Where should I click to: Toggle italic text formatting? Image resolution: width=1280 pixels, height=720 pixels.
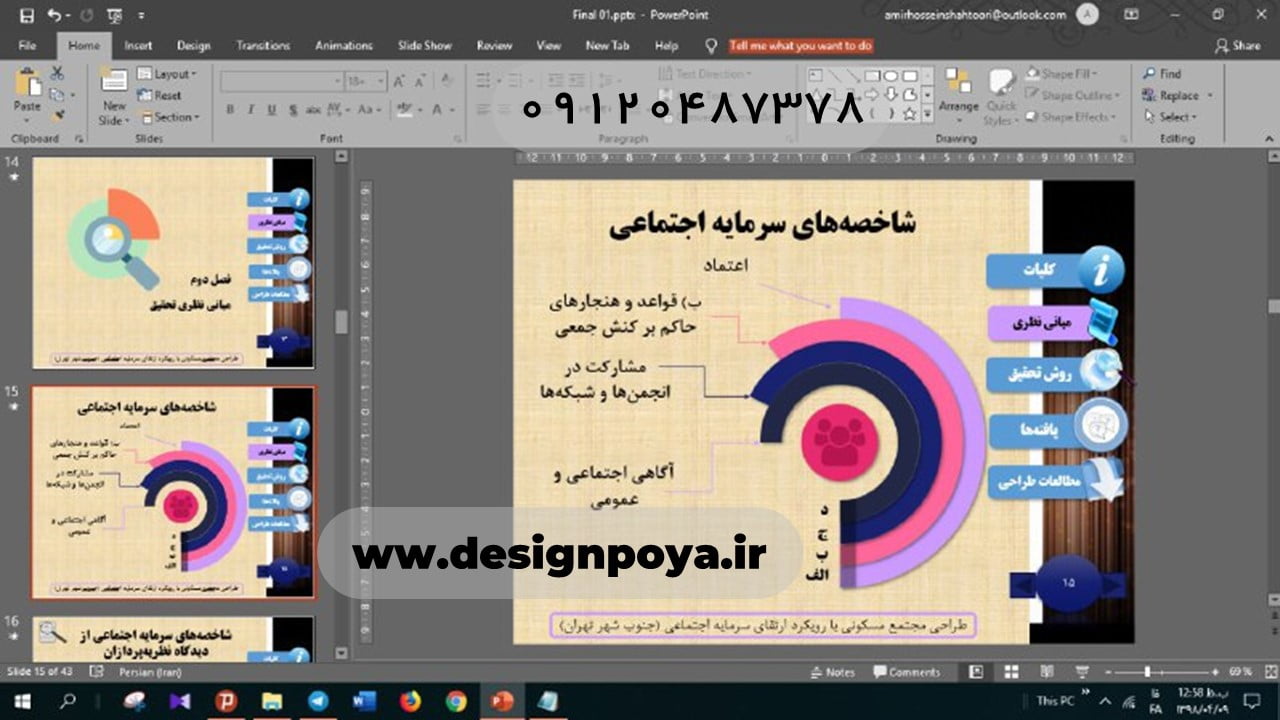tap(248, 110)
